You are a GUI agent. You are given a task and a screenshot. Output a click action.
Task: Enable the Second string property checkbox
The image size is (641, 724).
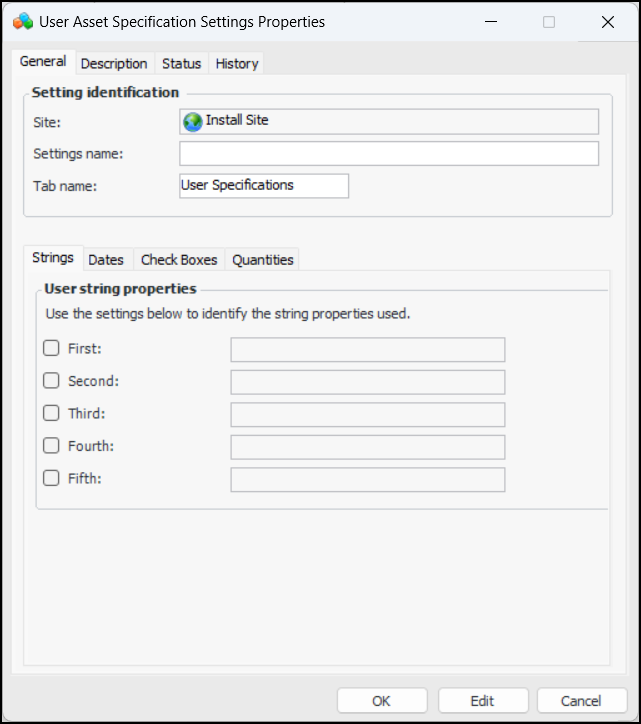(x=51, y=380)
